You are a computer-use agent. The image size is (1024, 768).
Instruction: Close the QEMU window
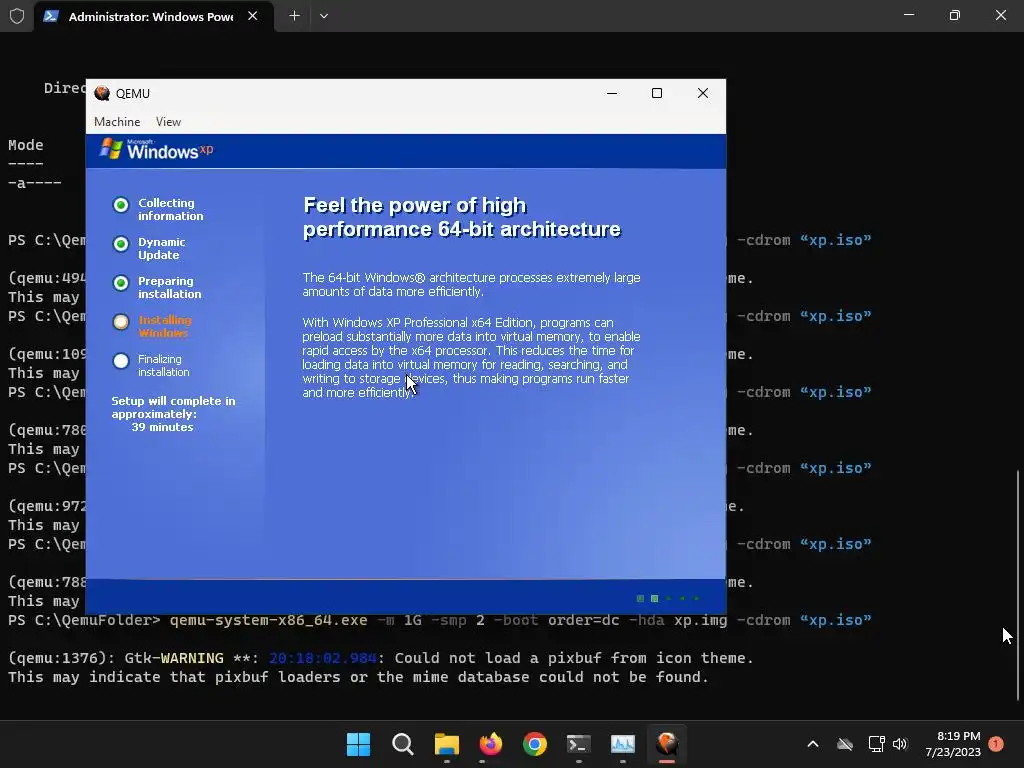pyautogui.click(x=703, y=93)
